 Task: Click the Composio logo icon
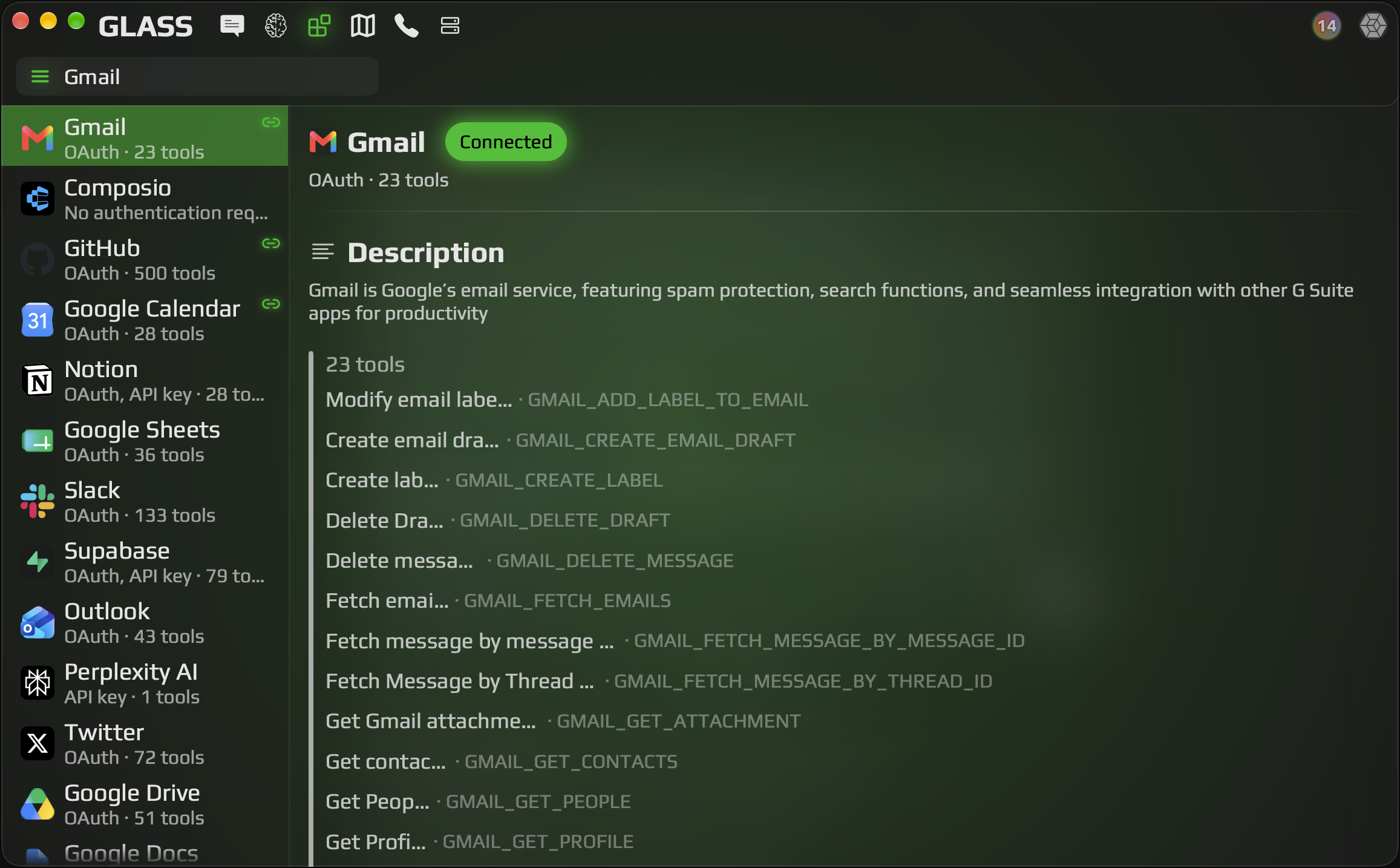[x=38, y=199]
